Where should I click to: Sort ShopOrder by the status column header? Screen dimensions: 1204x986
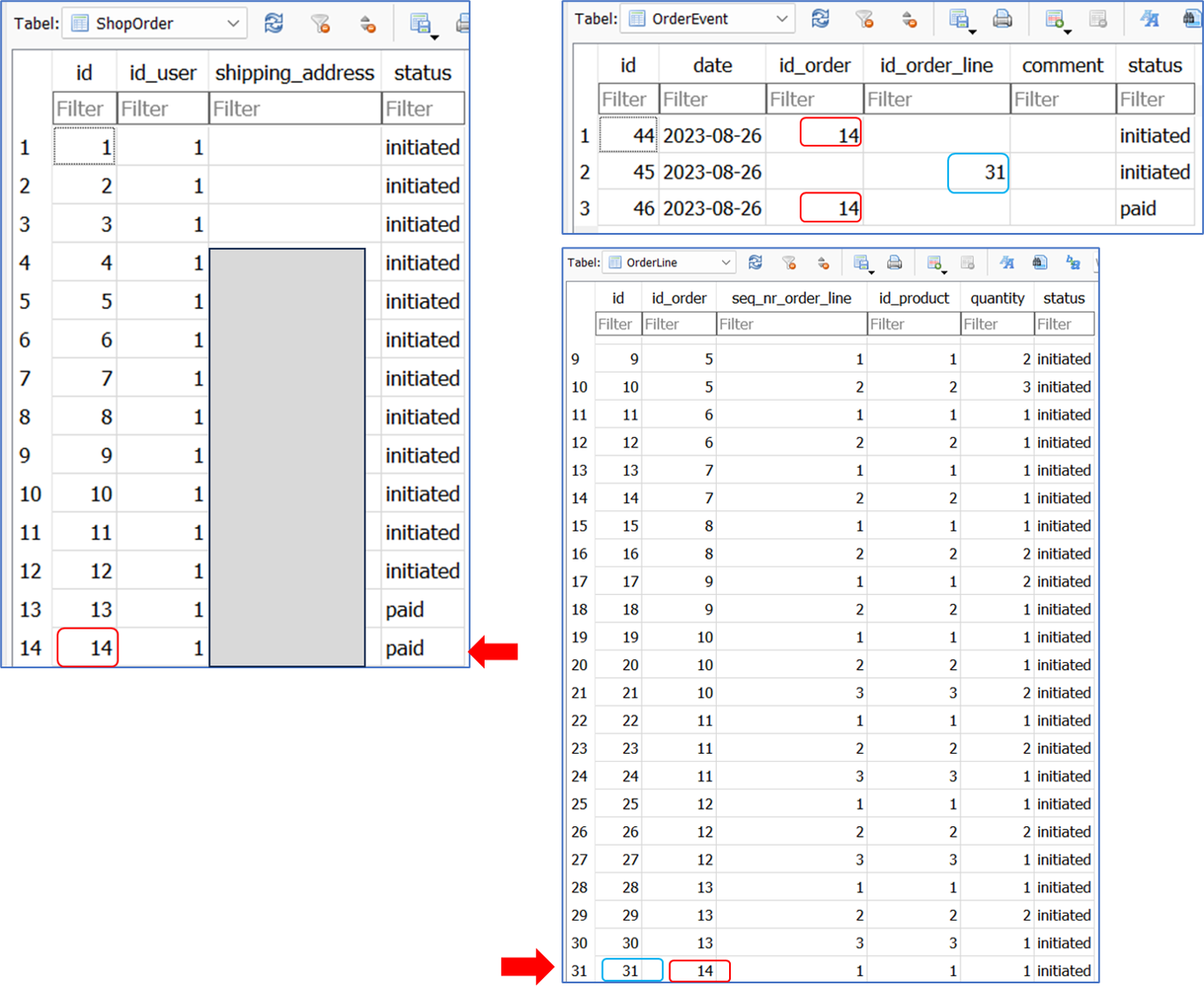pyautogui.click(x=423, y=72)
